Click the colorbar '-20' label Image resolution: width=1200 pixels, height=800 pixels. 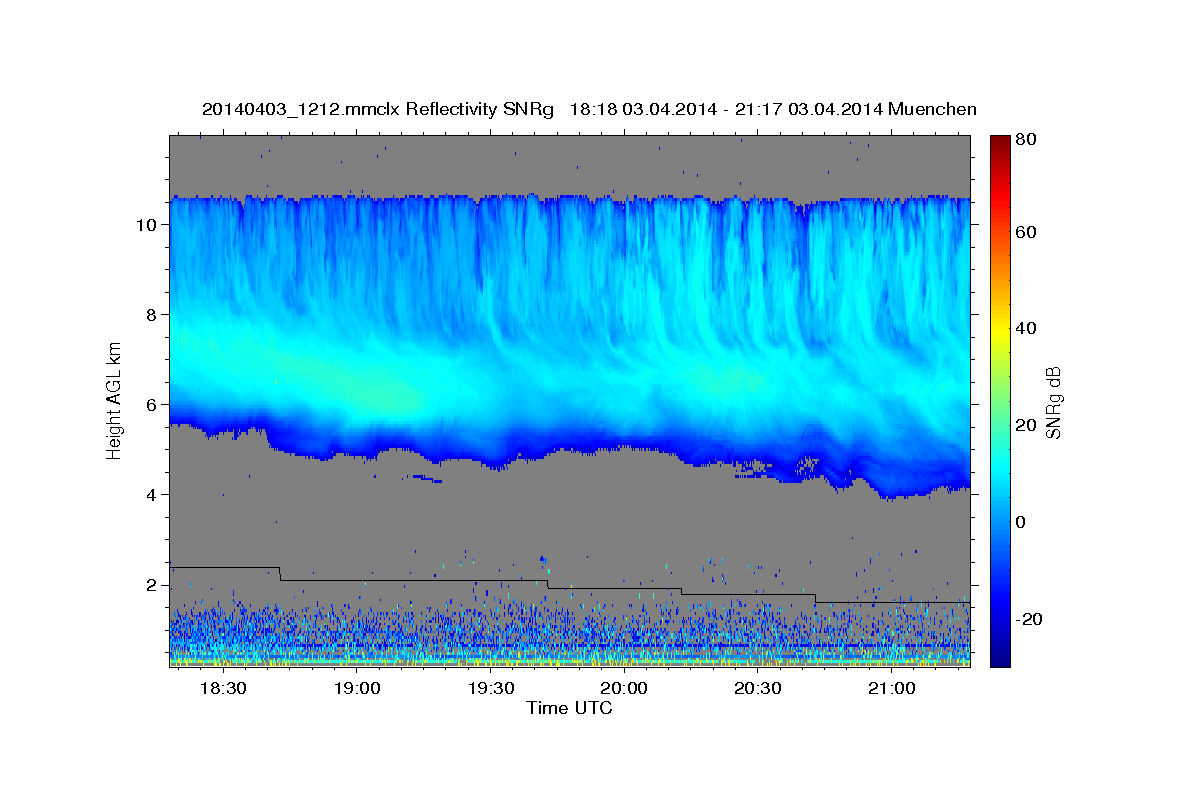[1028, 619]
